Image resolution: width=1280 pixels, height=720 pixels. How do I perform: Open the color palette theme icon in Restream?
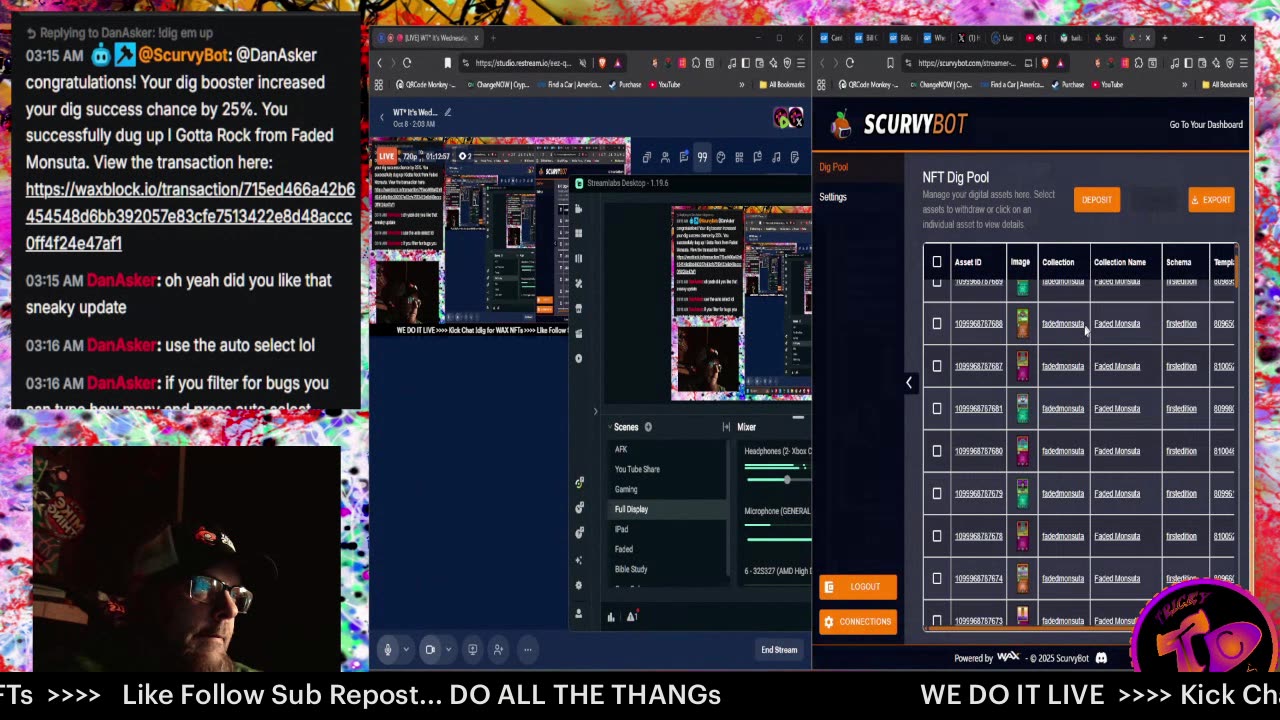(x=720, y=157)
